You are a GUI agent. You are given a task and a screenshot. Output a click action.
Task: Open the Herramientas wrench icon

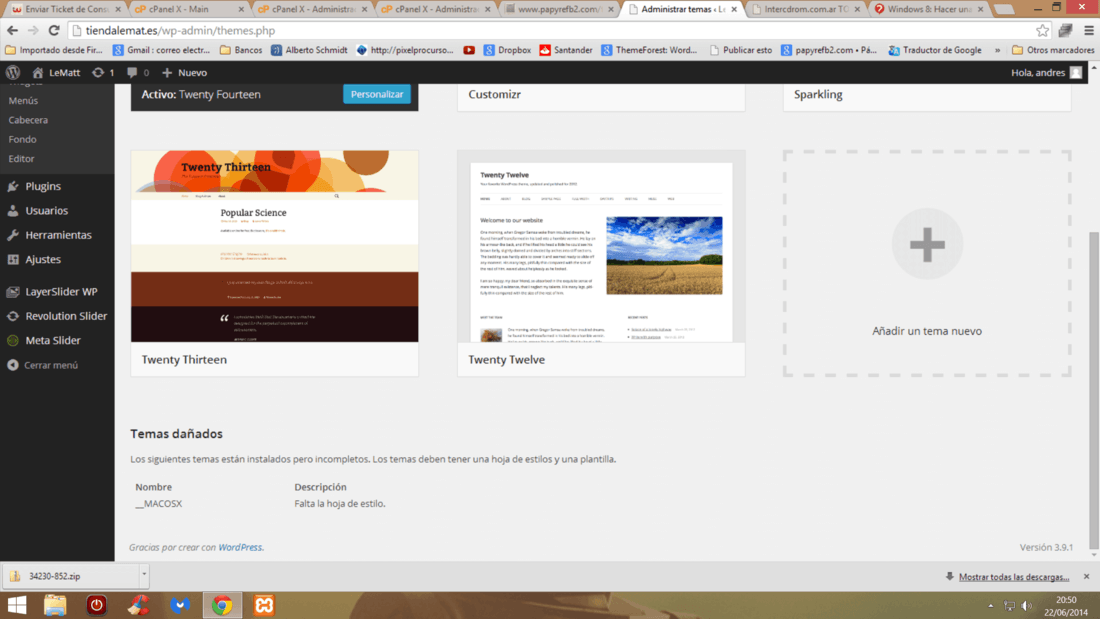tap(13, 235)
